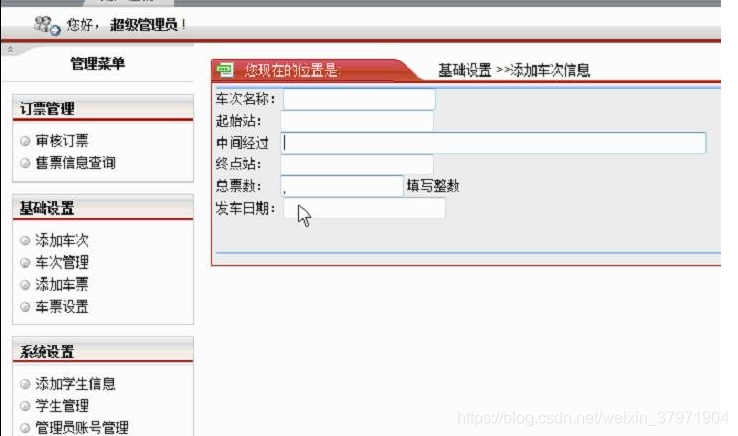Open 车次管理 menu item
Image resolution: width=738 pixels, height=436 pixels.
tap(62, 262)
